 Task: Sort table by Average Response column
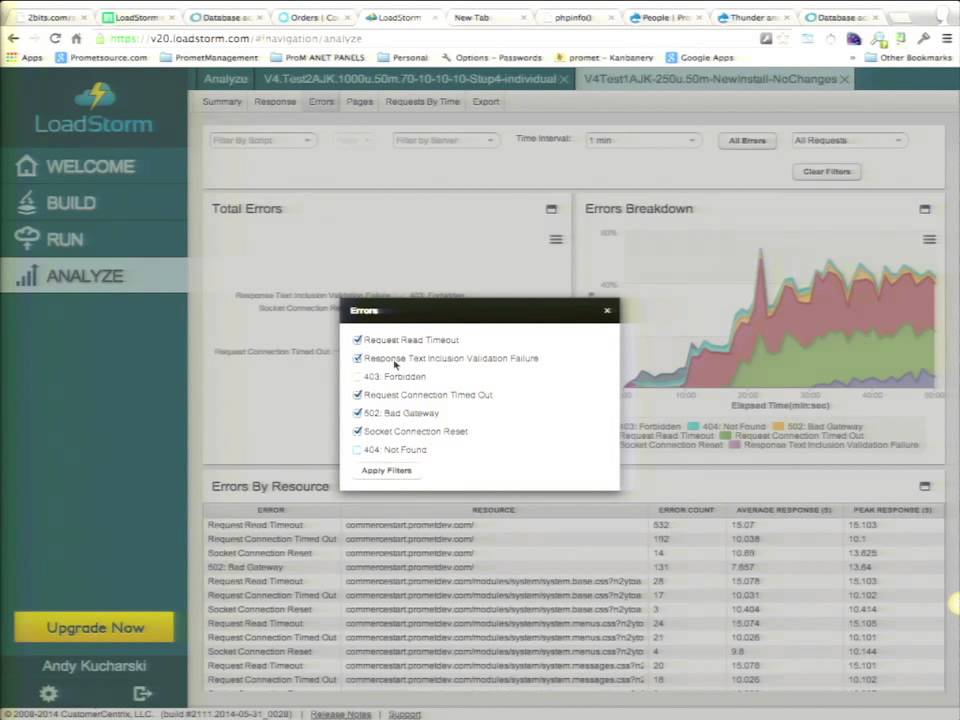point(783,510)
